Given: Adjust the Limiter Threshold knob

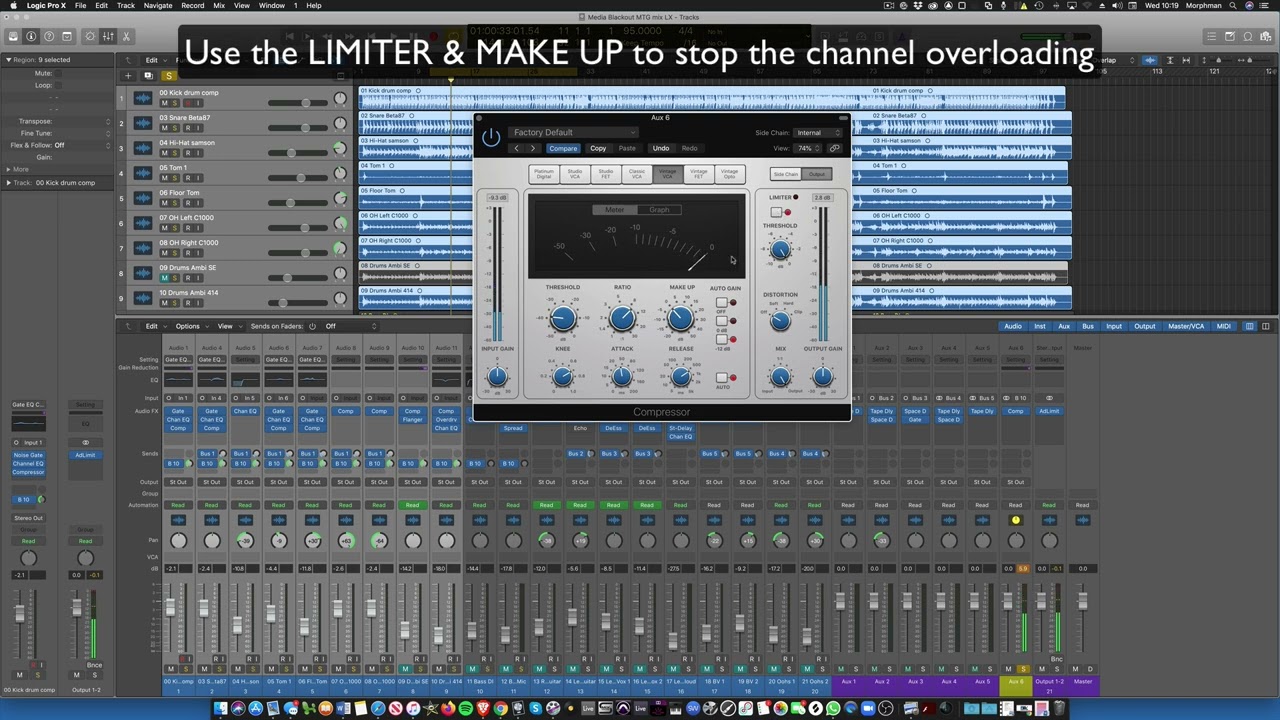Looking at the screenshot, I should pyautogui.click(x=780, y=250).
